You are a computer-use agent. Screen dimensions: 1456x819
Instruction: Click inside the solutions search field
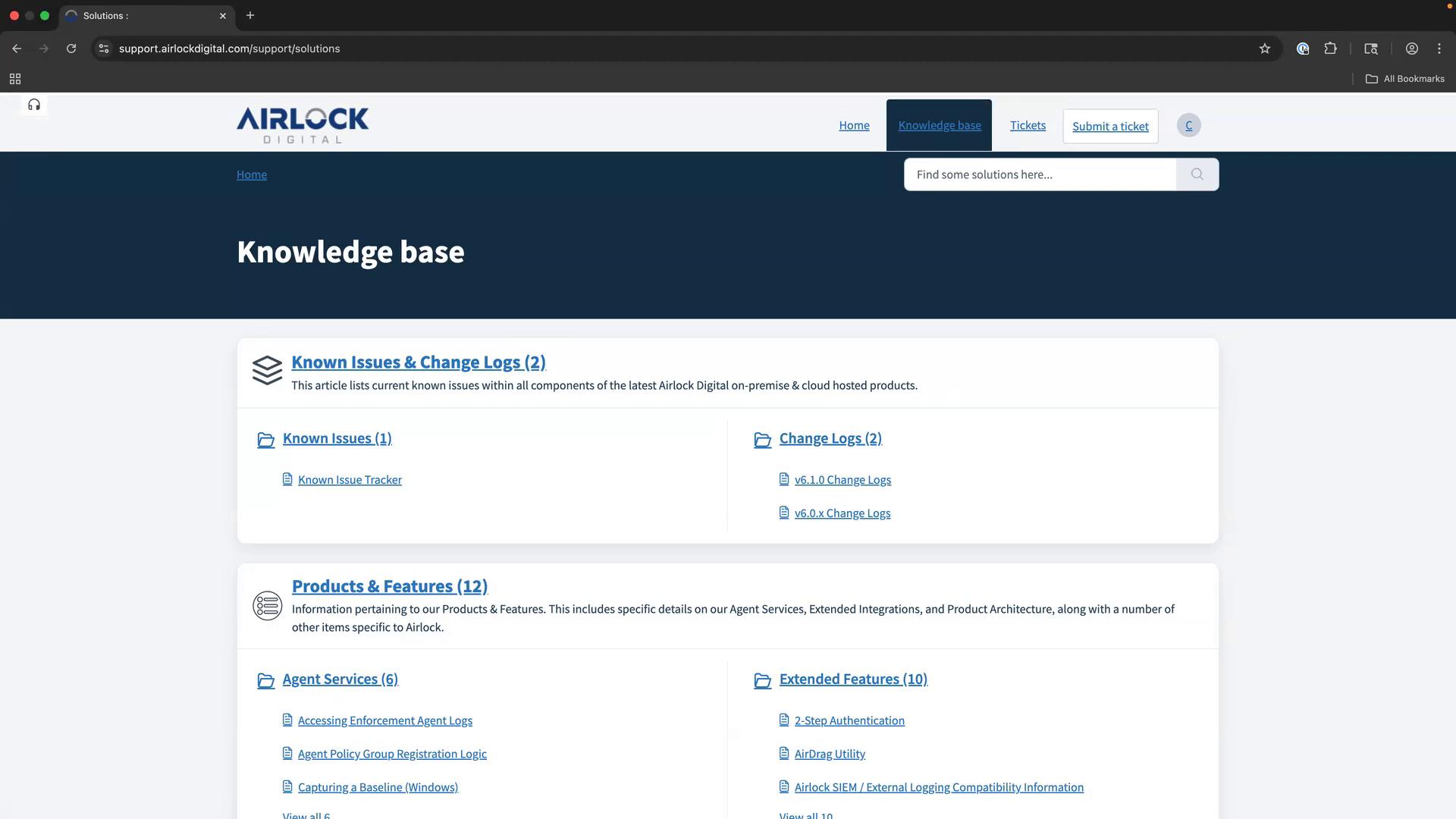pos(1039,174)
